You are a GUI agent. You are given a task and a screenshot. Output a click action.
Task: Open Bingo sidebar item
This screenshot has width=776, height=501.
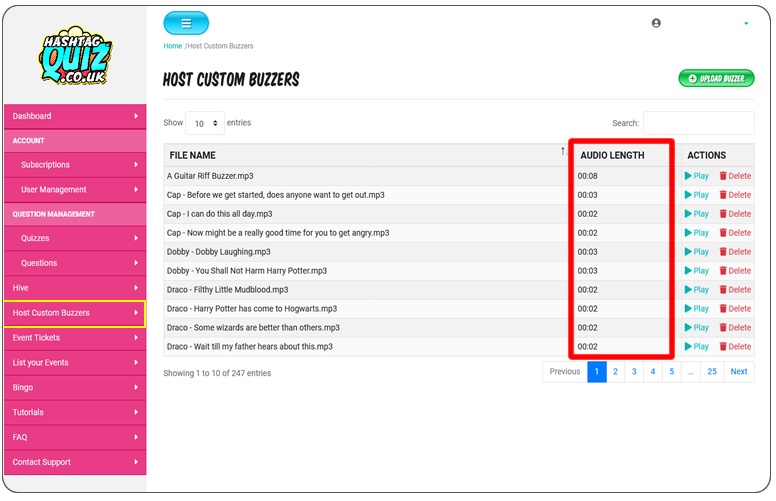pos(75,387)
